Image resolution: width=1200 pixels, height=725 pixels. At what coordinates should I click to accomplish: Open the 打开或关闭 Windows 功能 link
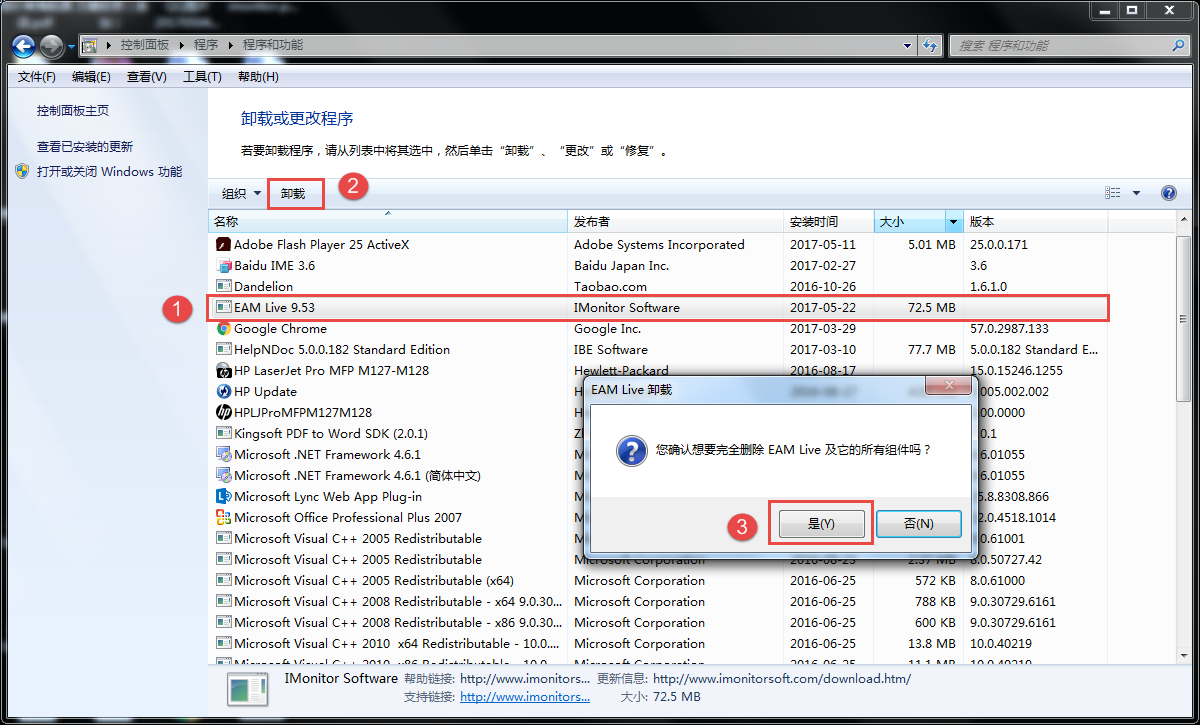110,172
